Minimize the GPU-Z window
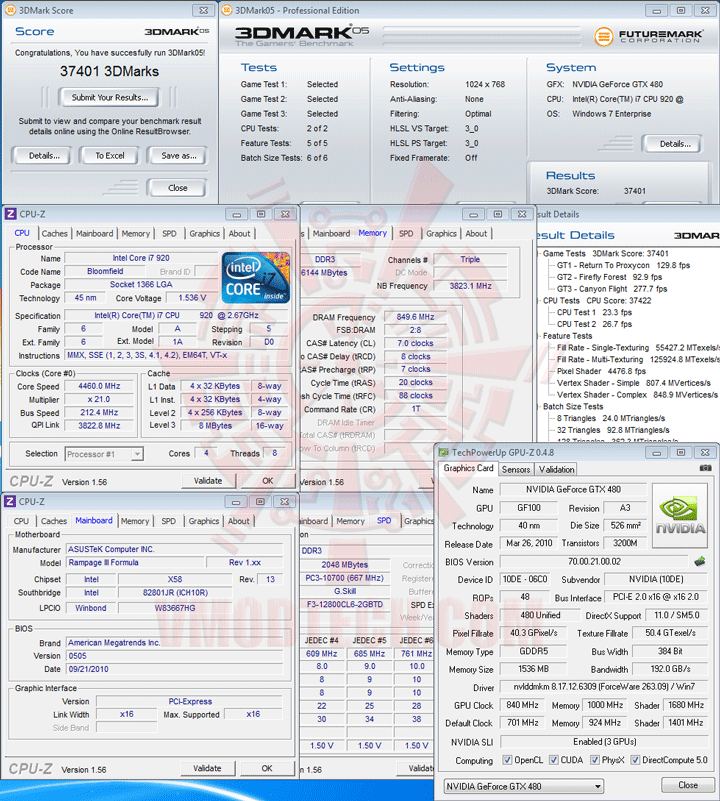Image resolution: width=720 pixels, height=801 pixels. (x=657, y=453)
